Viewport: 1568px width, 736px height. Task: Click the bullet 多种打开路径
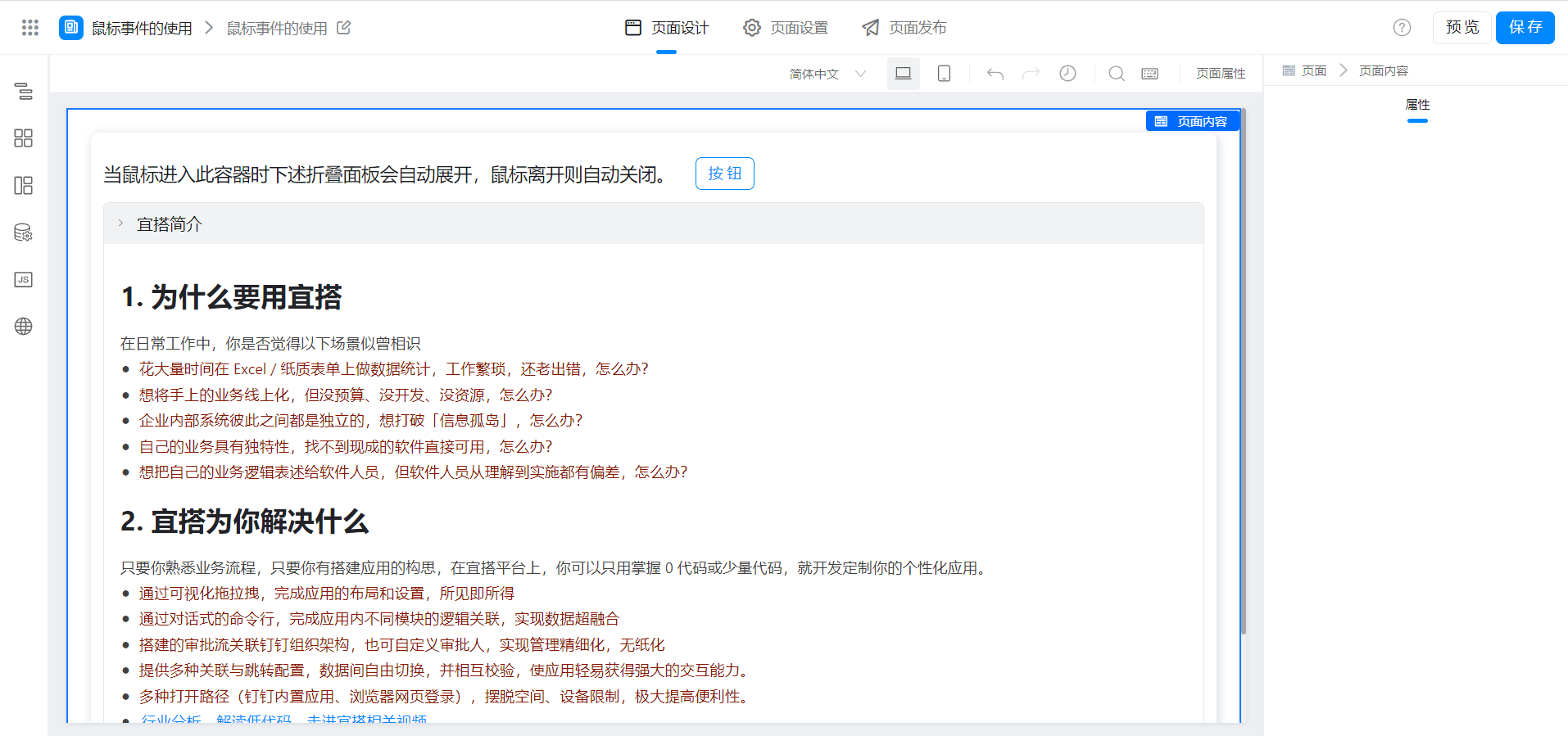443,697
